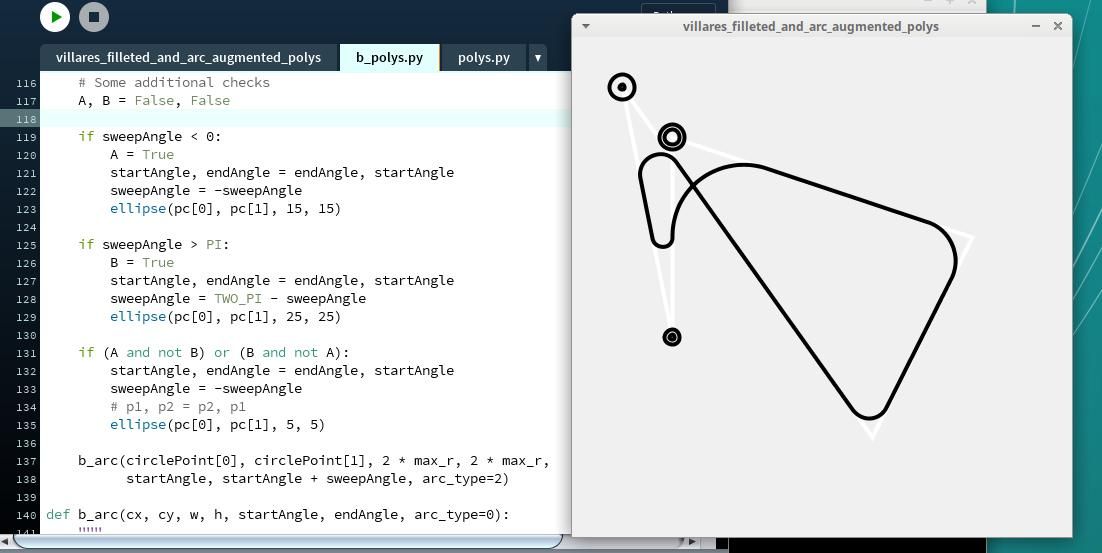Click the sketch window title bar
Viewport: 1102px width, 553px height.
pos(810,26)
